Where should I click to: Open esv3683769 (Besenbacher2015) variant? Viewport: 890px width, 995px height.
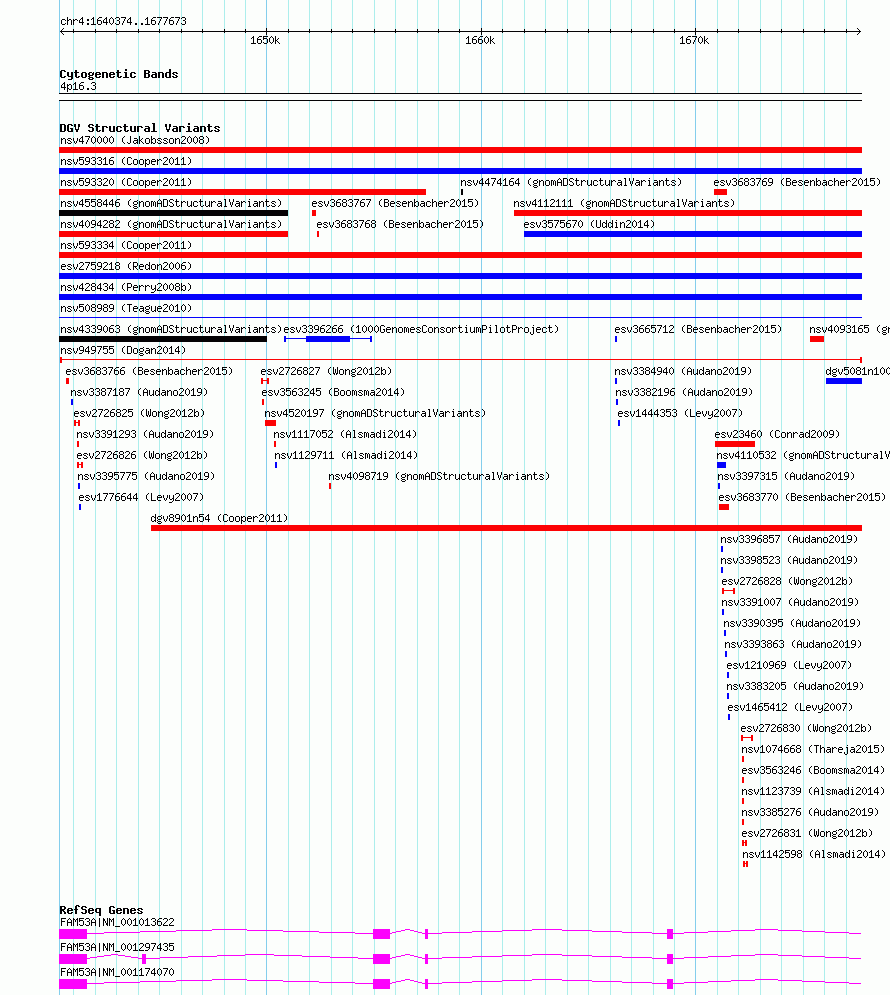(797, 182)
